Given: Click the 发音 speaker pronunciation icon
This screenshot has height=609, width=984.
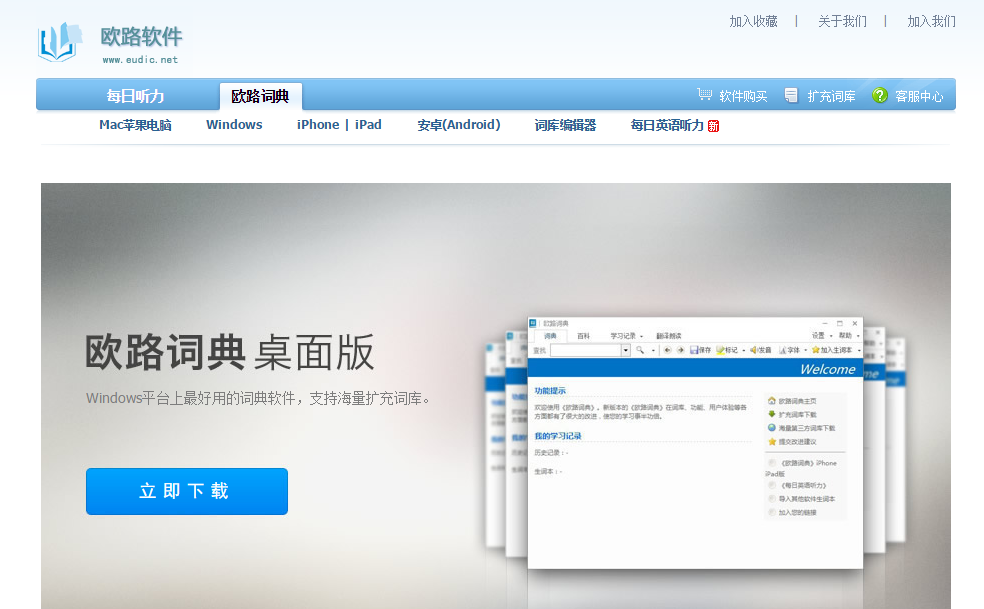Looking at the screenshot, I should tap(753, 350).
